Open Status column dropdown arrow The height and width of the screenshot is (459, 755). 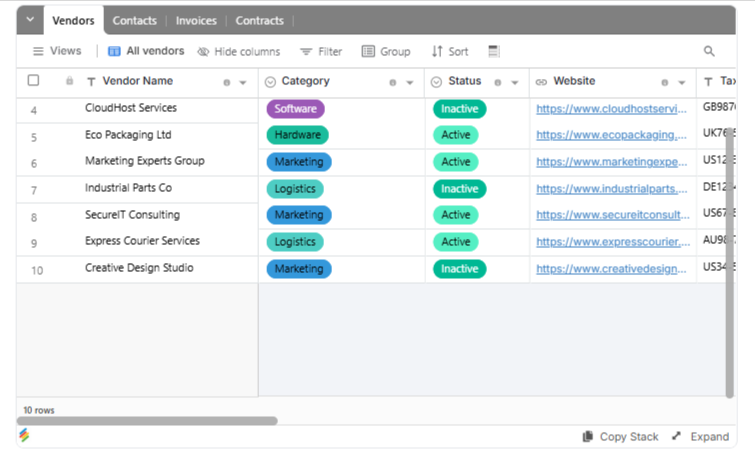(x=514, y=83)
